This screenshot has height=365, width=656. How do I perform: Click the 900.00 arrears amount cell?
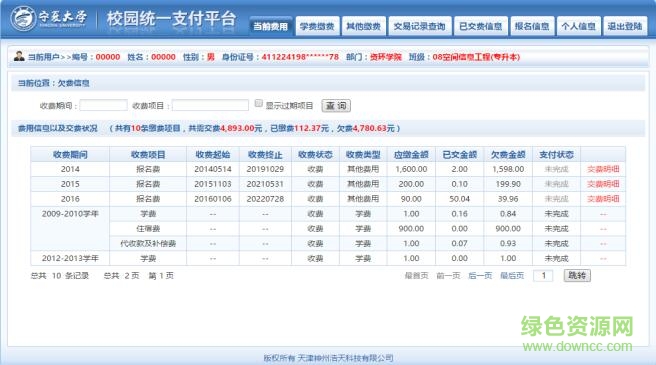tap(508, 229)
